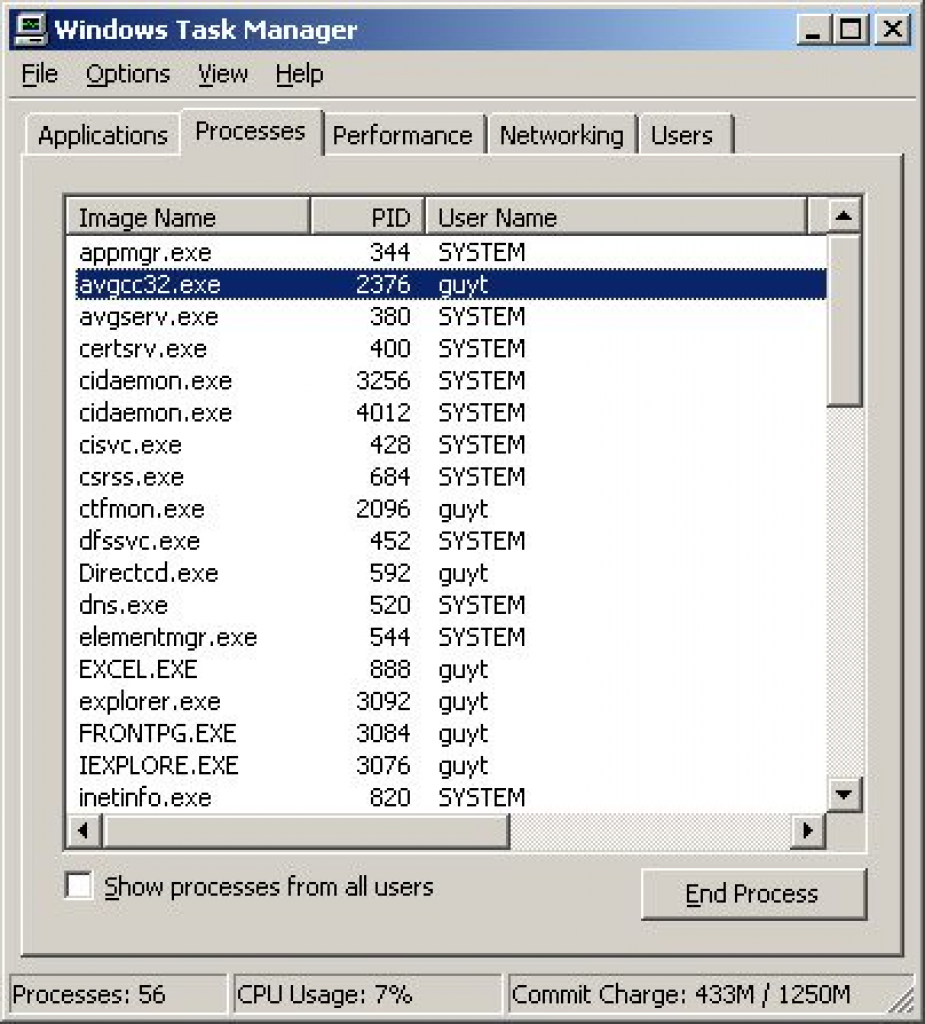This screenshot has width=925, height=1024.
Task: Select the certsrv.exe process
Action: click(x=447, y=349)
